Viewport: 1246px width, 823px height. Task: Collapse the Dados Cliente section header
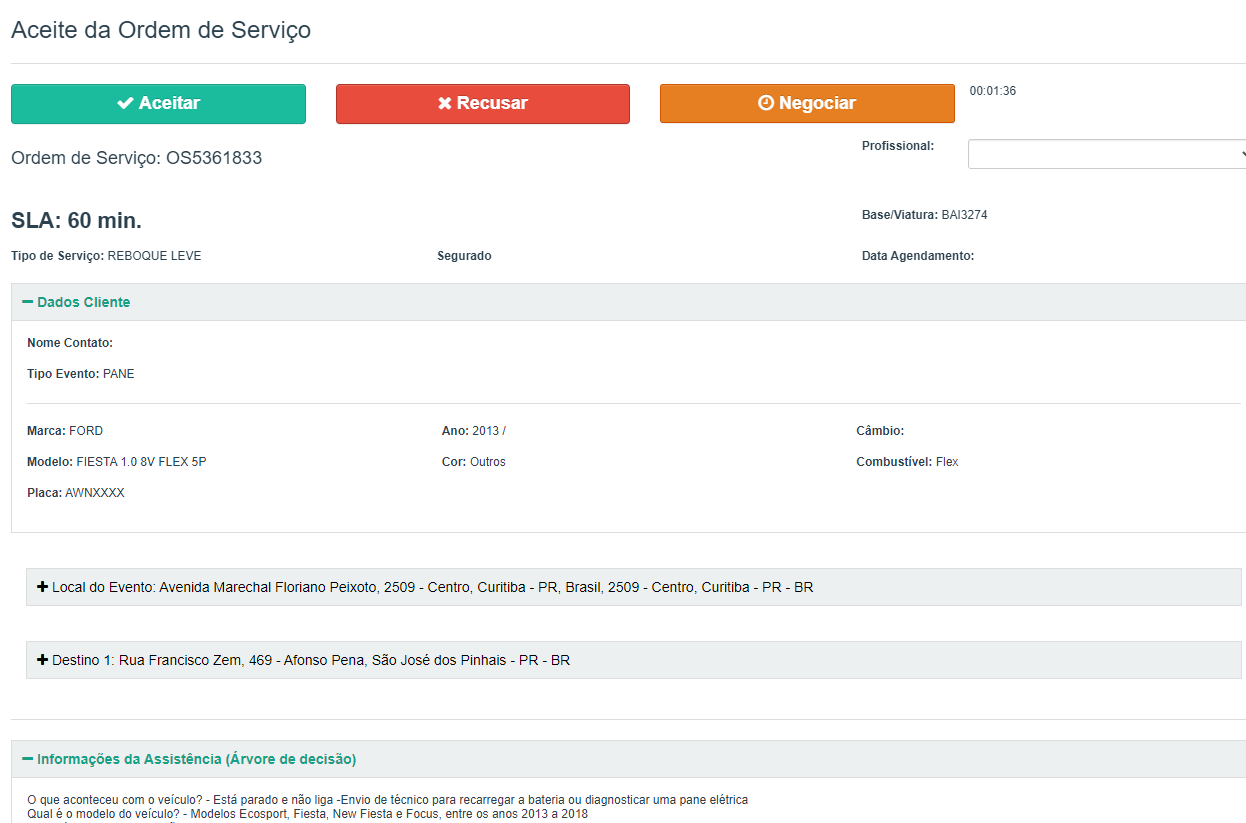[x=84, y=302]
